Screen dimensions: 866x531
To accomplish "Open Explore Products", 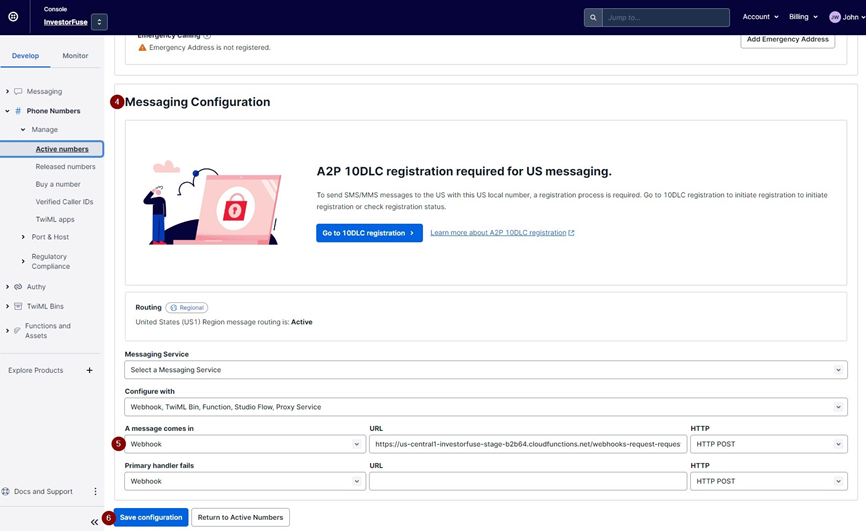I will pos(35,370).
